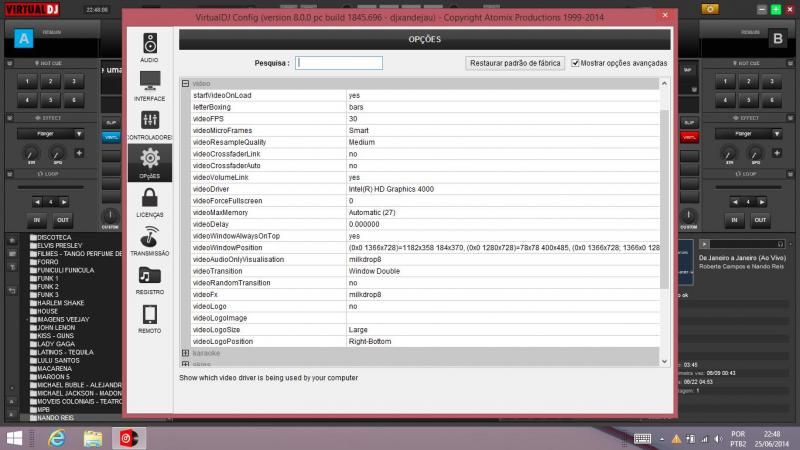Screen dimensions: 800x450
Task: Open the volume tray icon
Action: pyautogui.click(x=719, y=439)
